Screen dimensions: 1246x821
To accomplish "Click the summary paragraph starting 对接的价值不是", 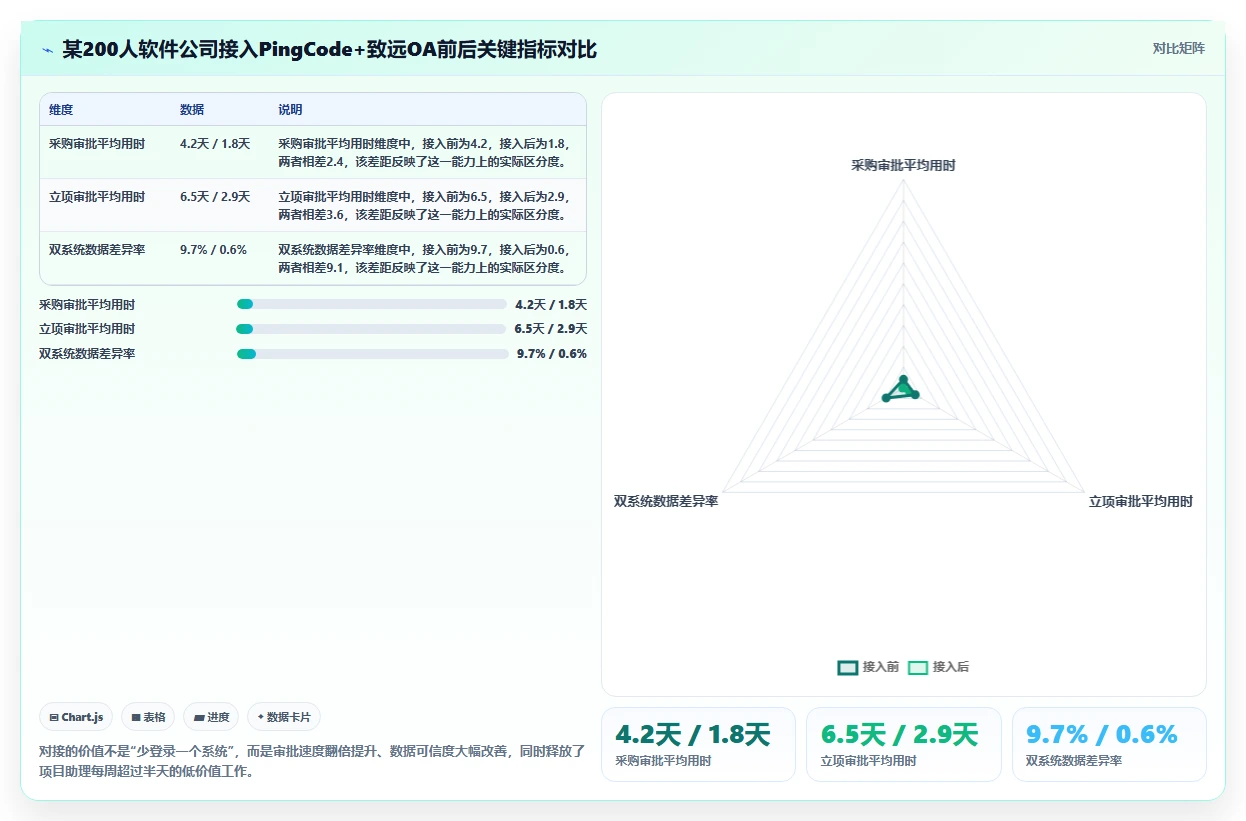I will click(312, 761).
